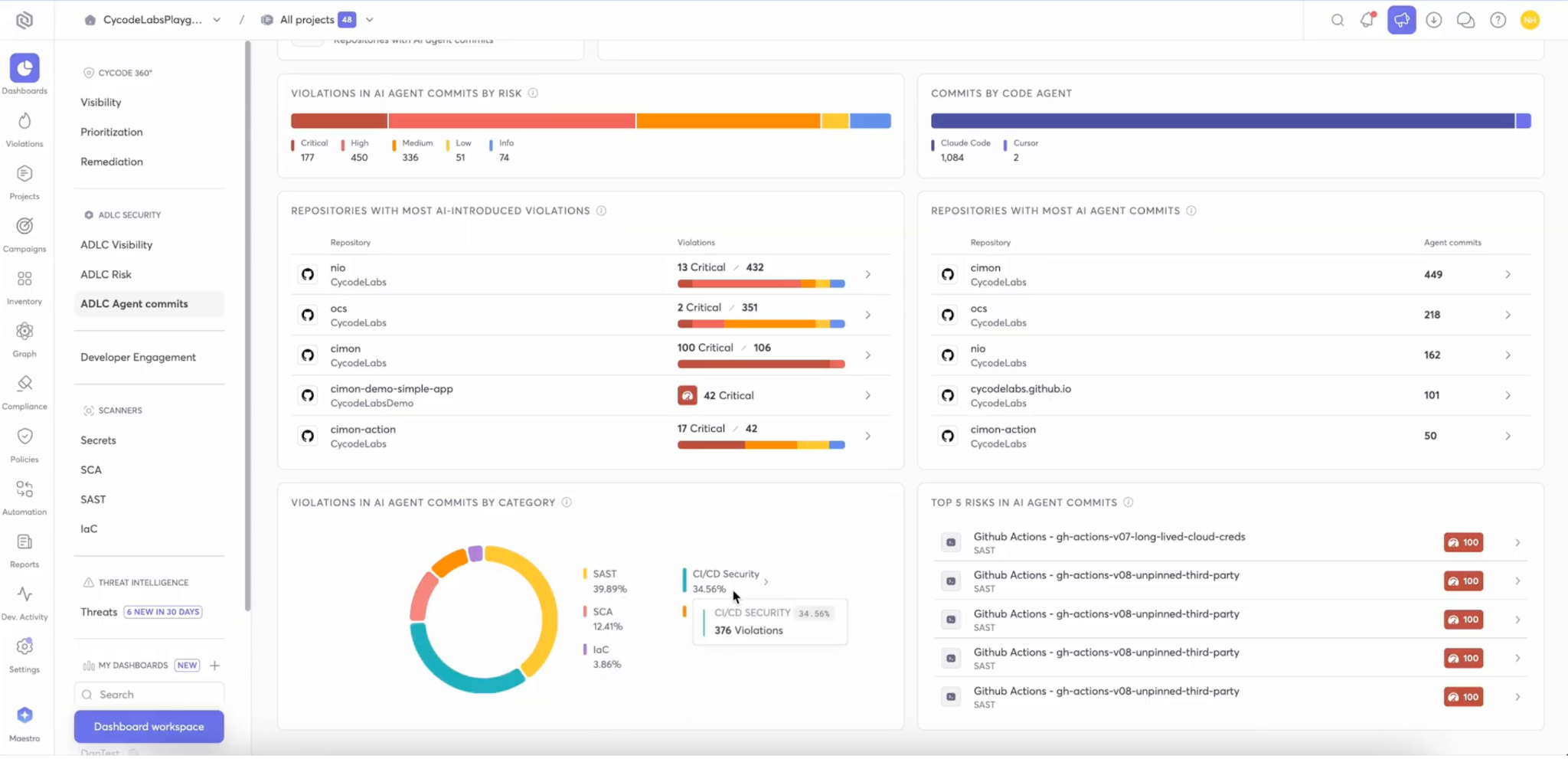The width and height of the screenshot is (1568, 759).
Task: Click the dashboards Search field
Action: 149,695
